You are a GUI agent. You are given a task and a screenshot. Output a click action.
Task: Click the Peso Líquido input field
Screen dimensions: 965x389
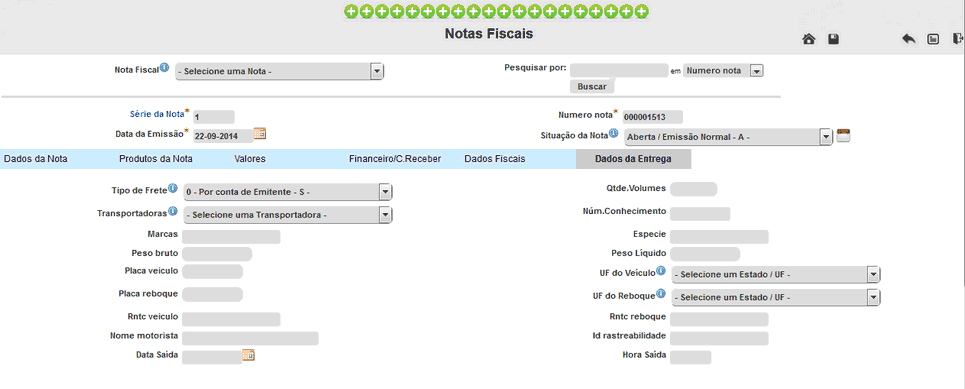coord(705,254)
